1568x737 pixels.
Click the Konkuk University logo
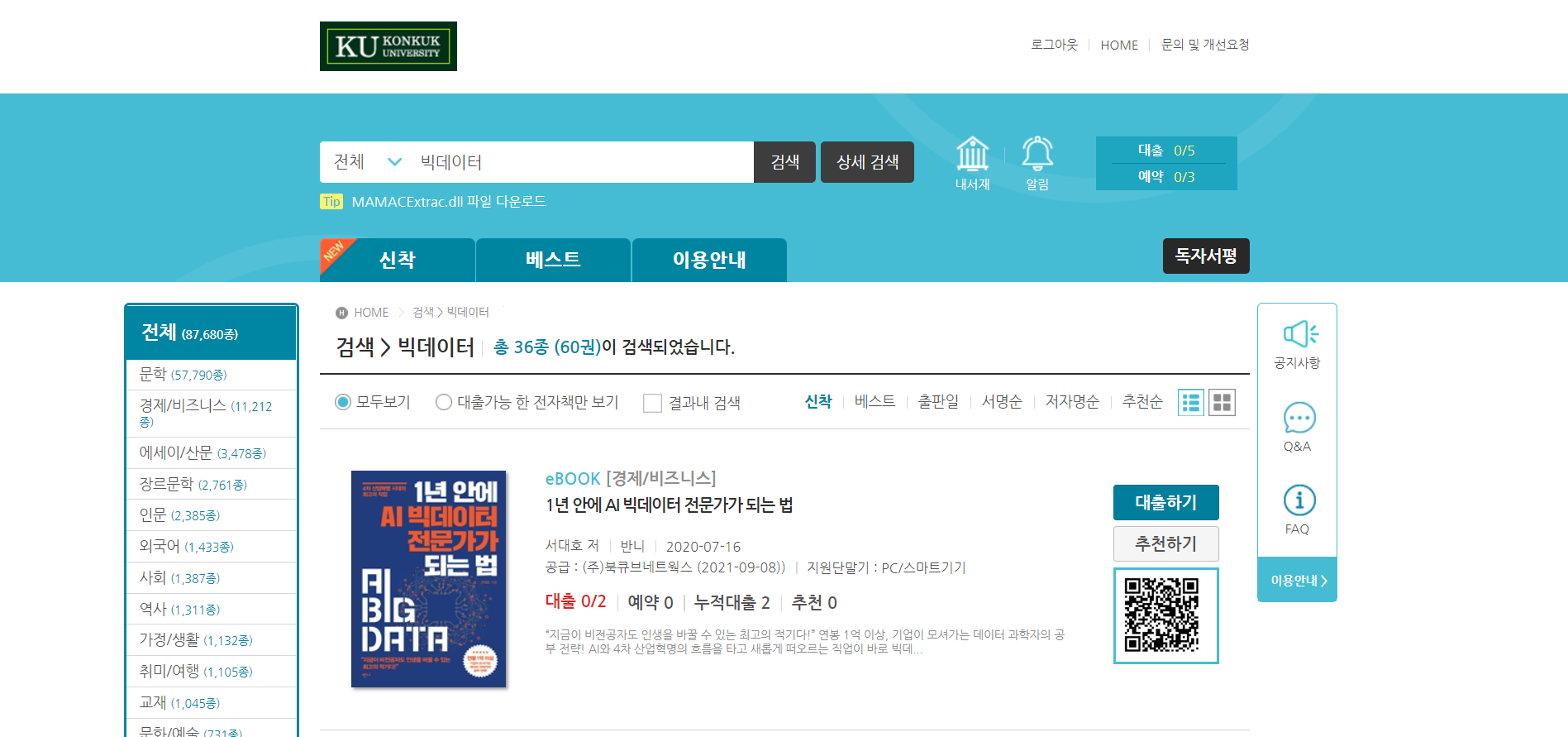388,46
